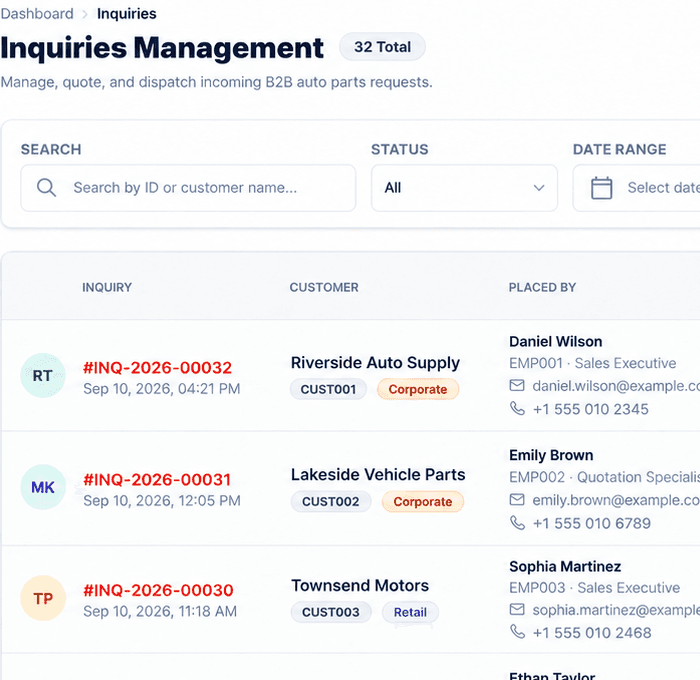Click phone icon next to +1 555 010 2345
This screenshot has height=680, width=700.
point(517,408)
